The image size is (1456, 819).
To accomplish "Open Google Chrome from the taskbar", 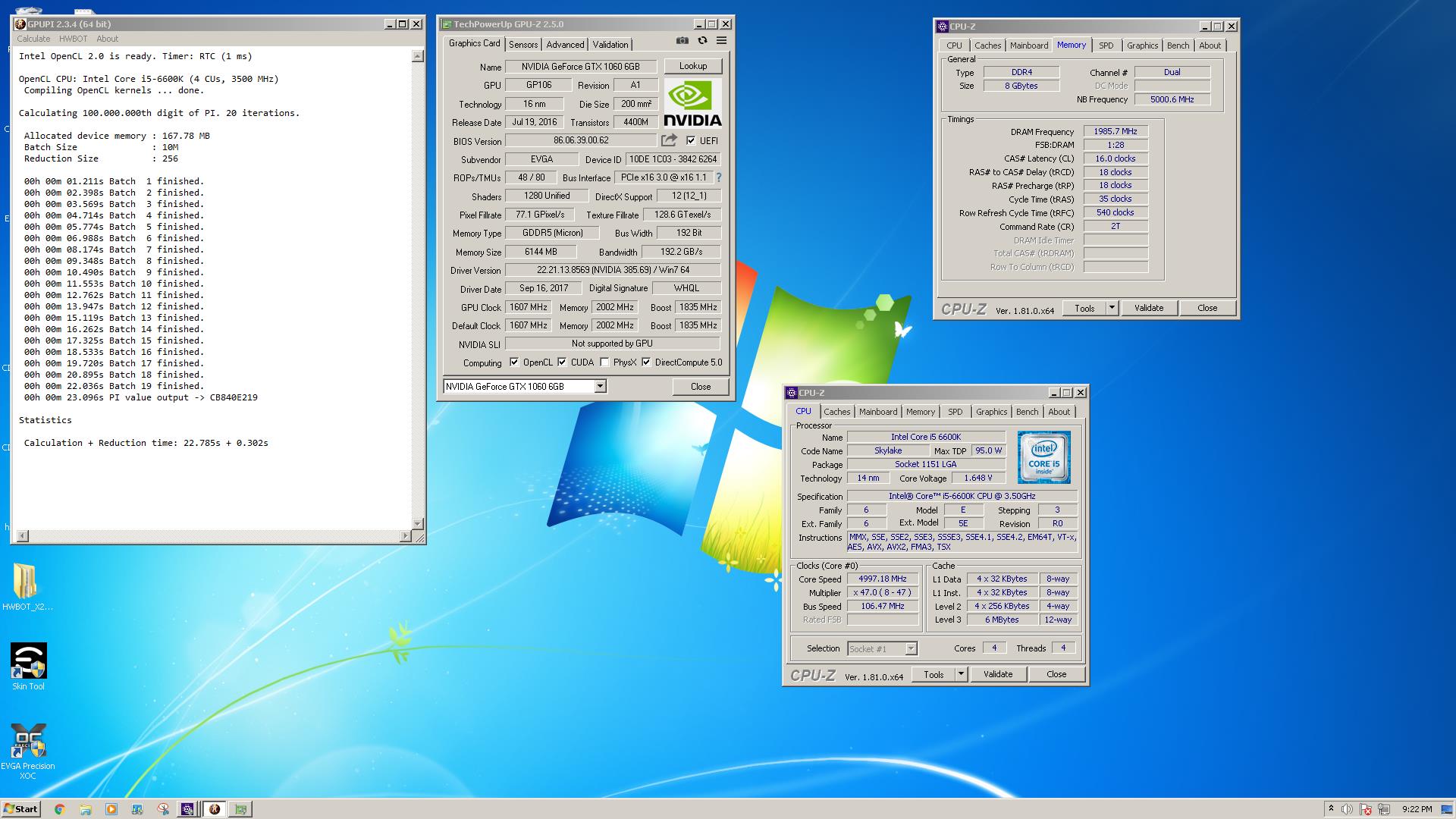I will pyautogui.click(x=60, y=809).
